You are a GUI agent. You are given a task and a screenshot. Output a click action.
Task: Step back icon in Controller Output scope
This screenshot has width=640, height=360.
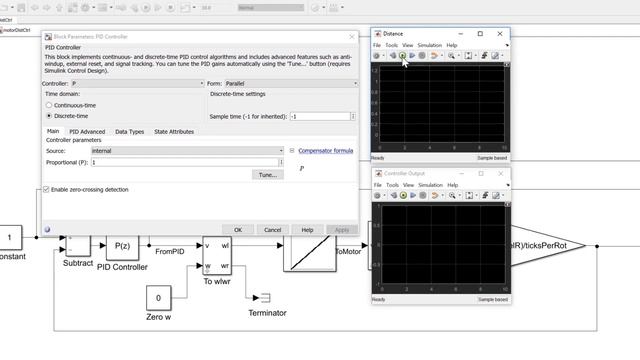[x=393, y=196]
